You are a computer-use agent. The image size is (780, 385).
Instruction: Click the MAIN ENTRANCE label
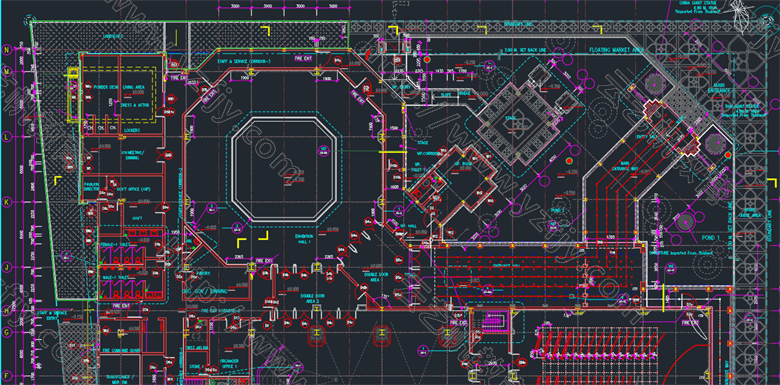(719, 88)
